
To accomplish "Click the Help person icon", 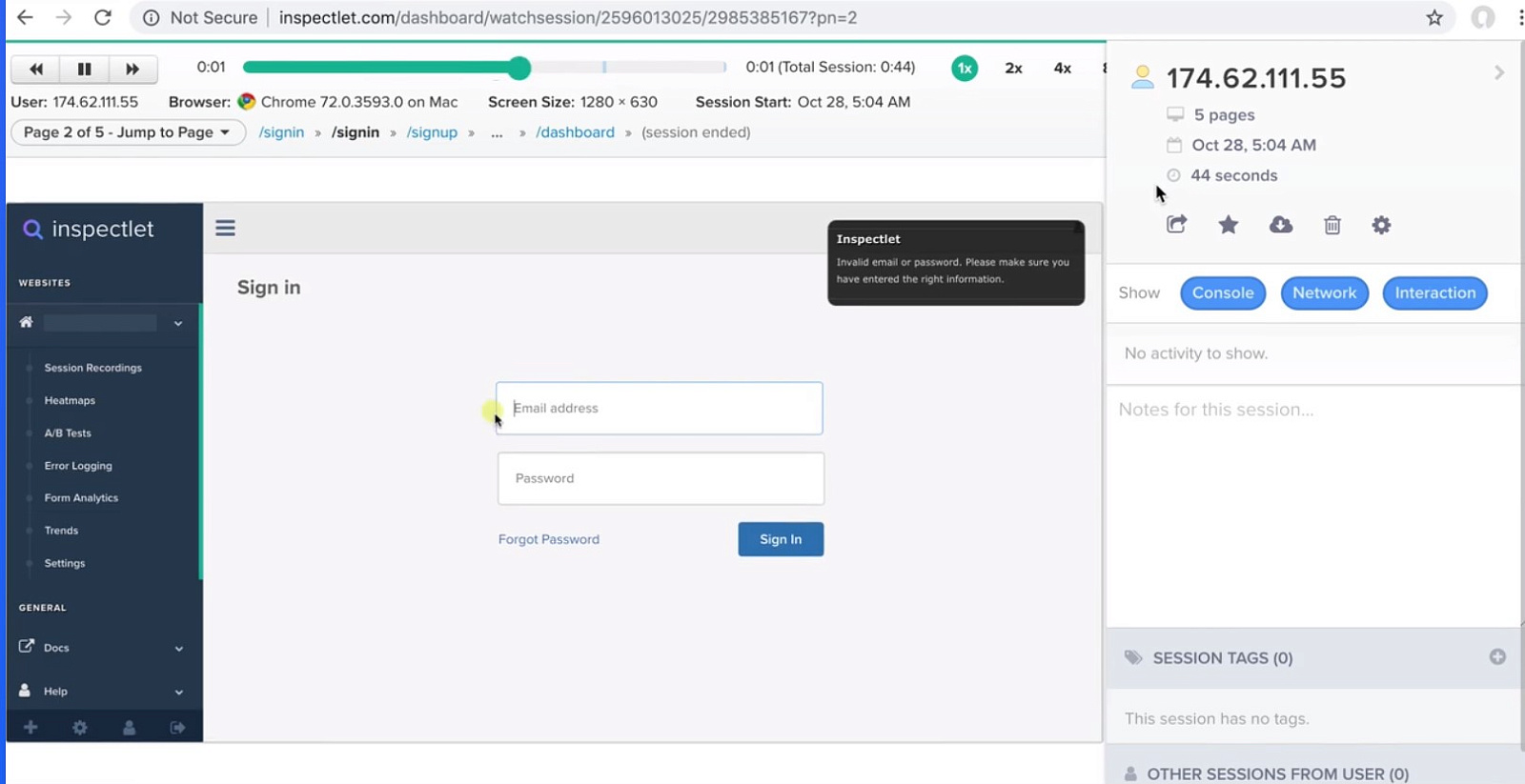I will [x=25, y=690].
